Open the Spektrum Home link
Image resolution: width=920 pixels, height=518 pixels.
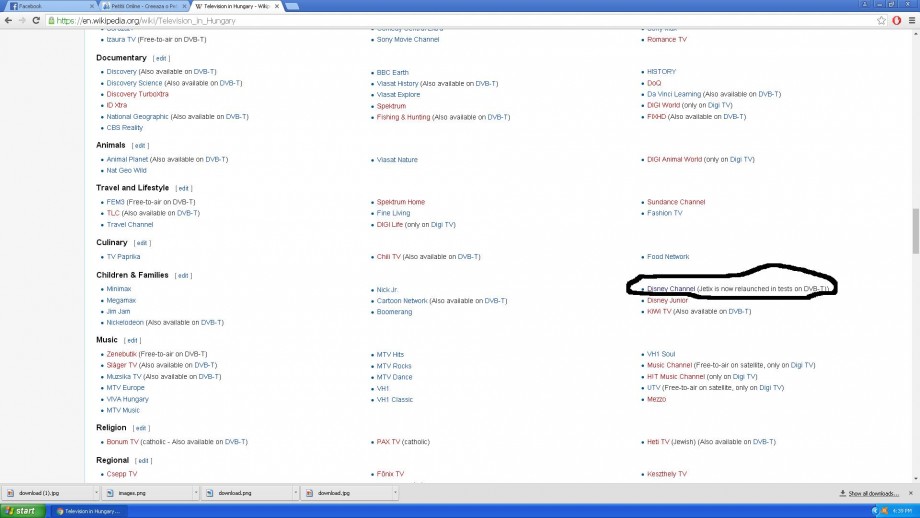(401, 202)
